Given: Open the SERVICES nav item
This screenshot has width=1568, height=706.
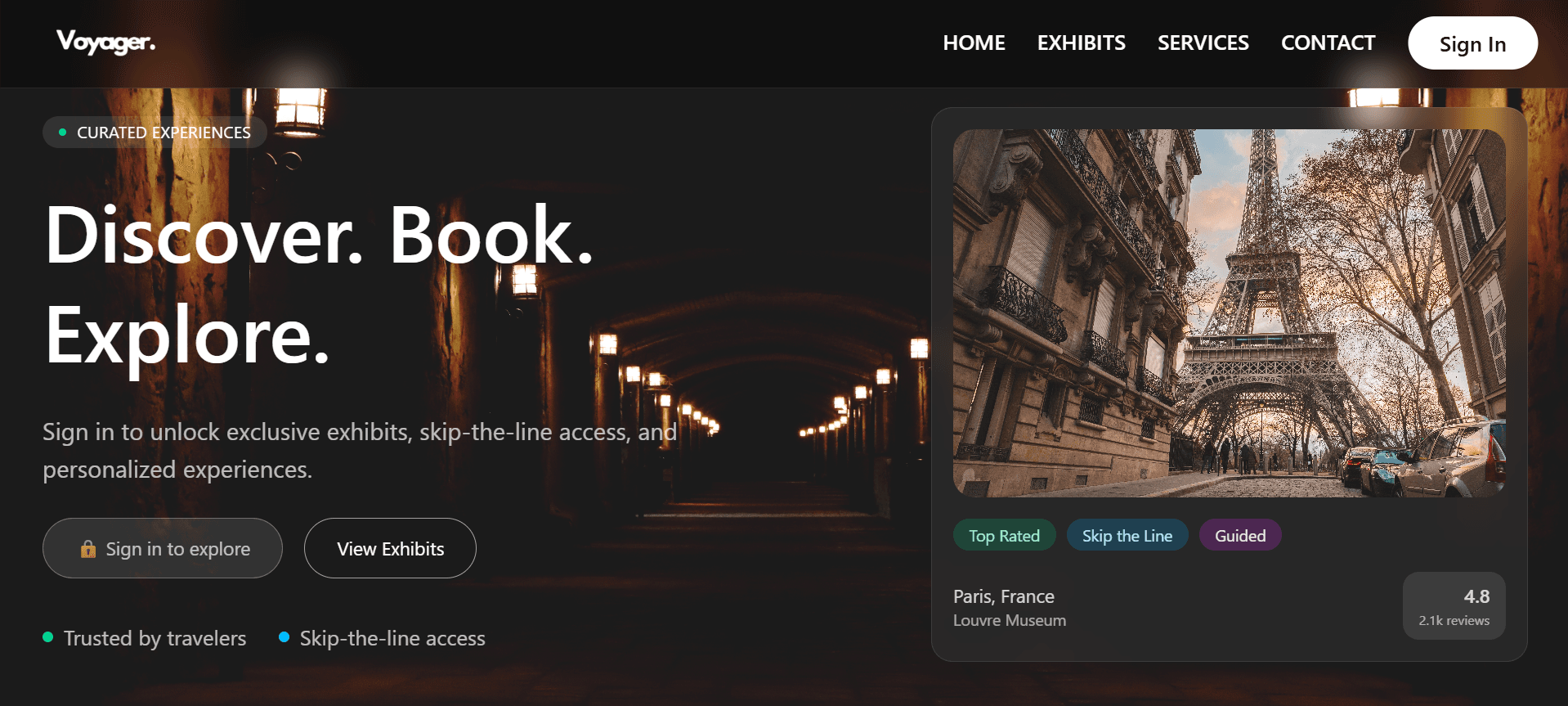Looking at the screenshot, I should [x=1203, y=43].
